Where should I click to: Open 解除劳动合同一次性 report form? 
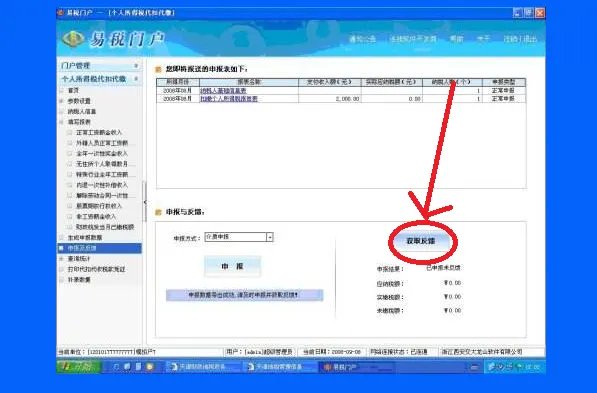point(102,195)
